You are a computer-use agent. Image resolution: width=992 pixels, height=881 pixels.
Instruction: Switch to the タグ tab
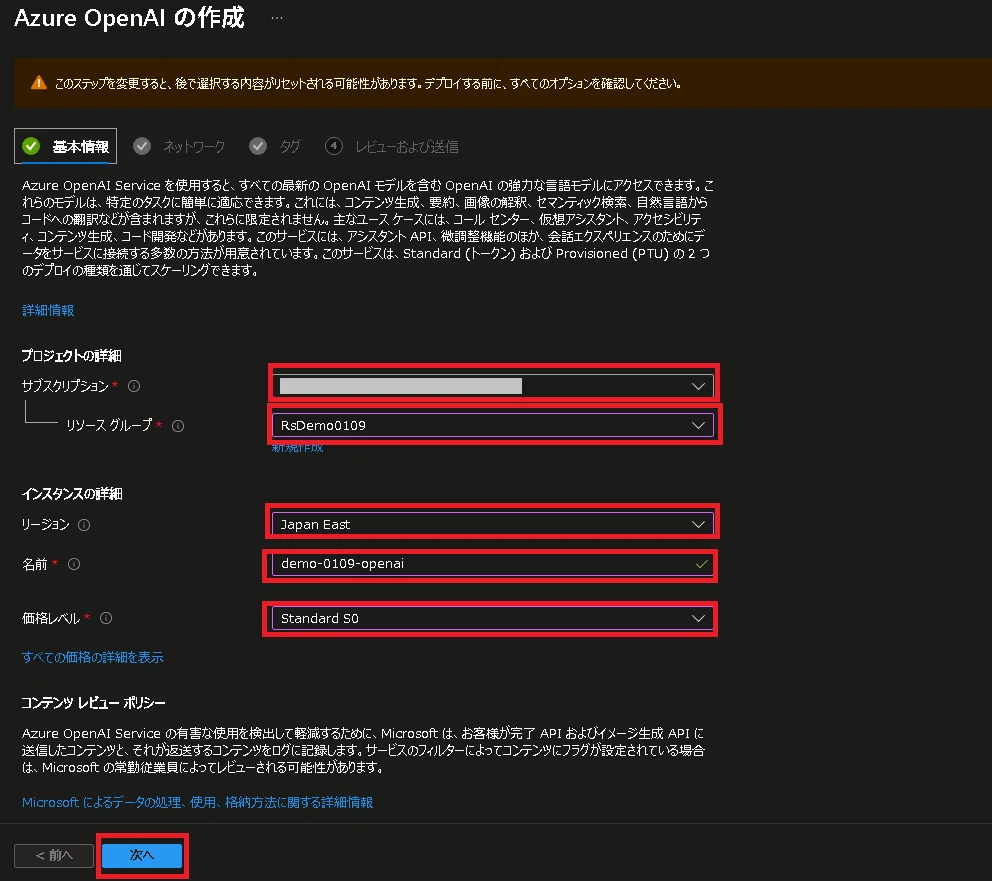point(275,146)
